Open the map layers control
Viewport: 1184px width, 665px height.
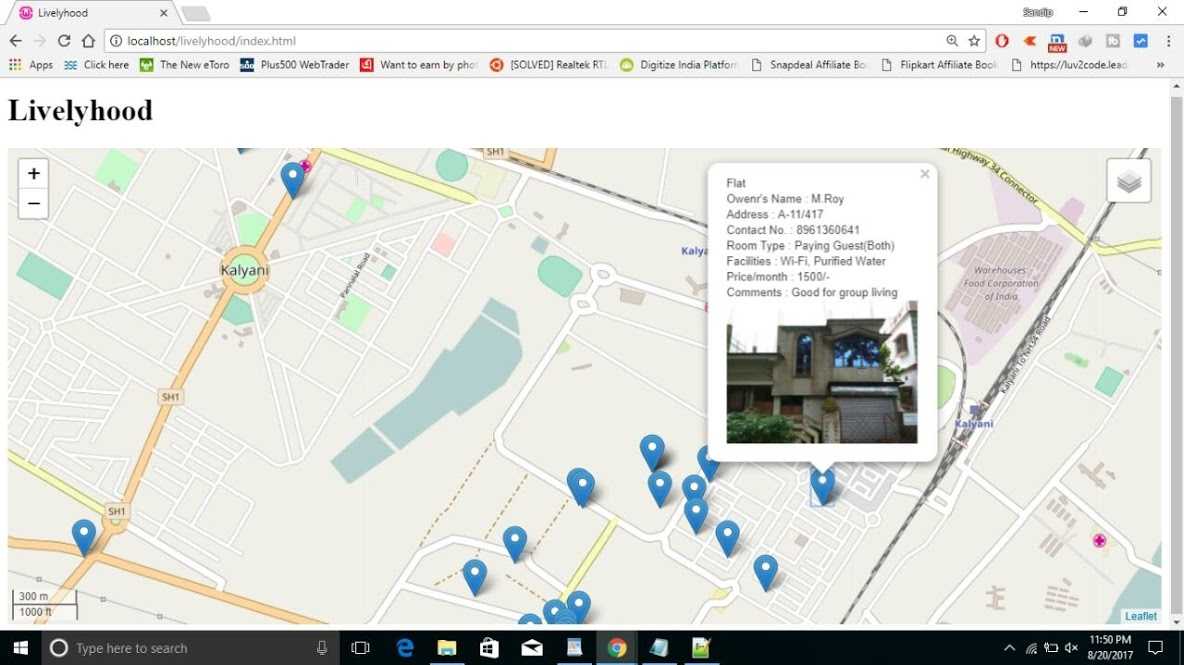[x=1128, y=181]
